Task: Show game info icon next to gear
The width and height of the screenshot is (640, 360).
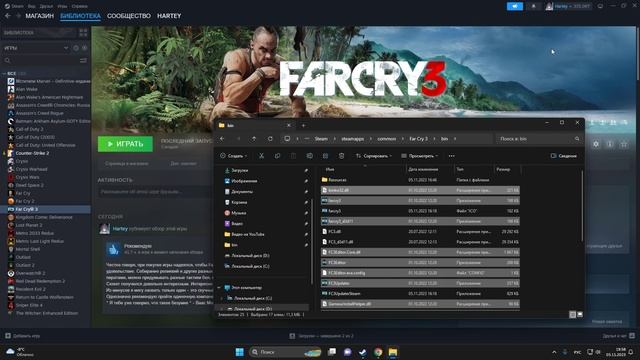Action: (610, 144)
